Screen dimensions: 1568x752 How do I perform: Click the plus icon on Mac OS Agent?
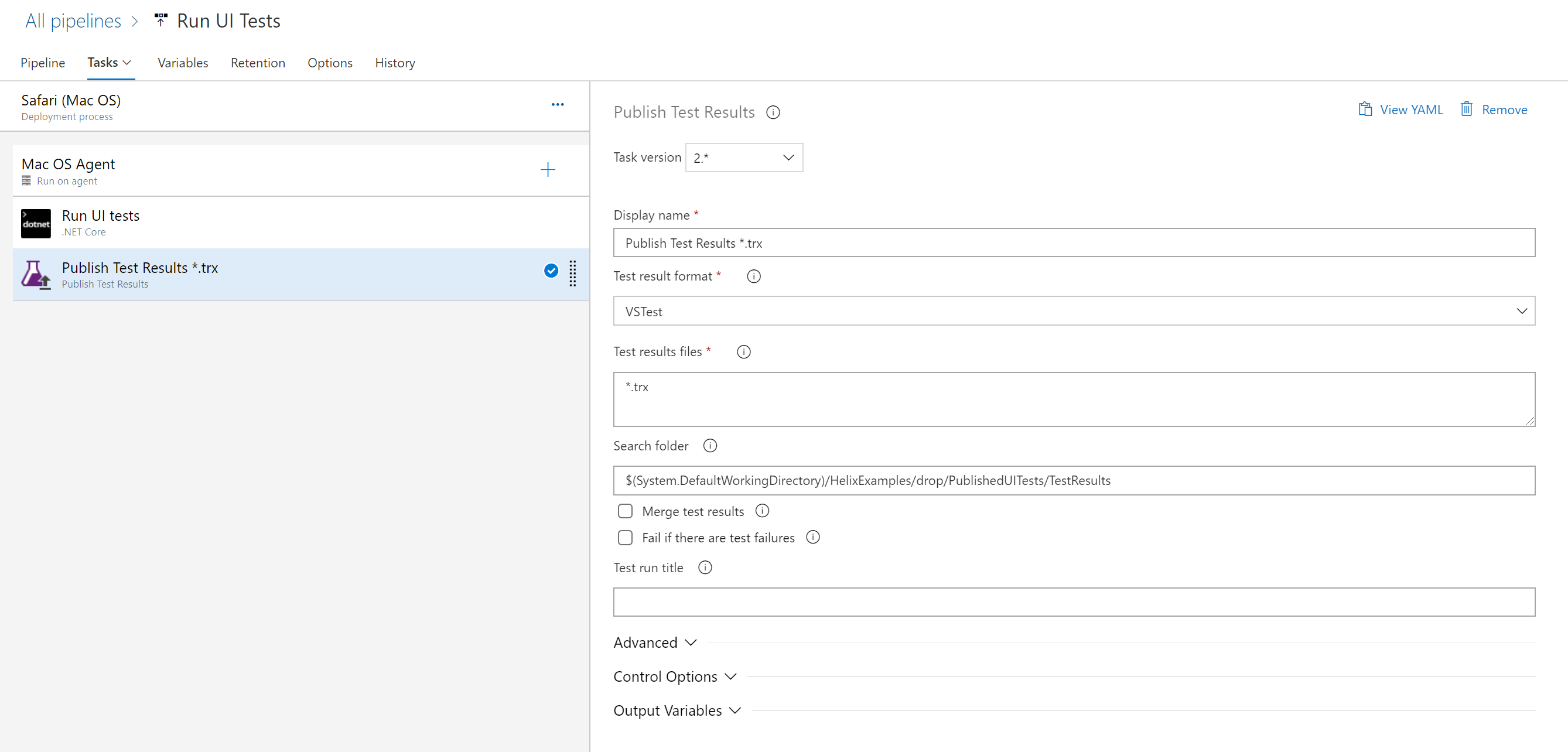click(547, 170)
